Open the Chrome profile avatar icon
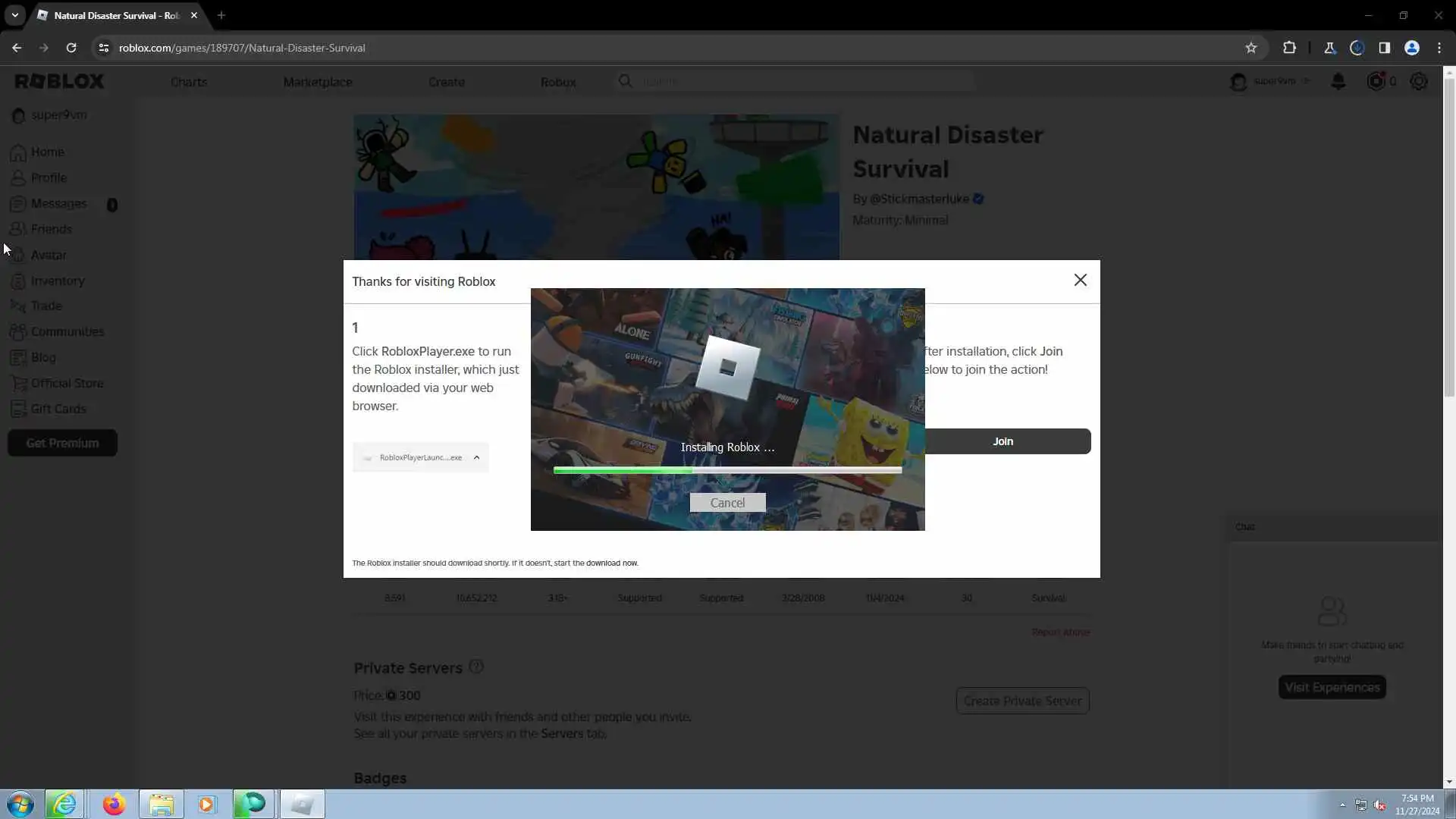This screenshot has height=819, width=1456. click(1411, 48)
